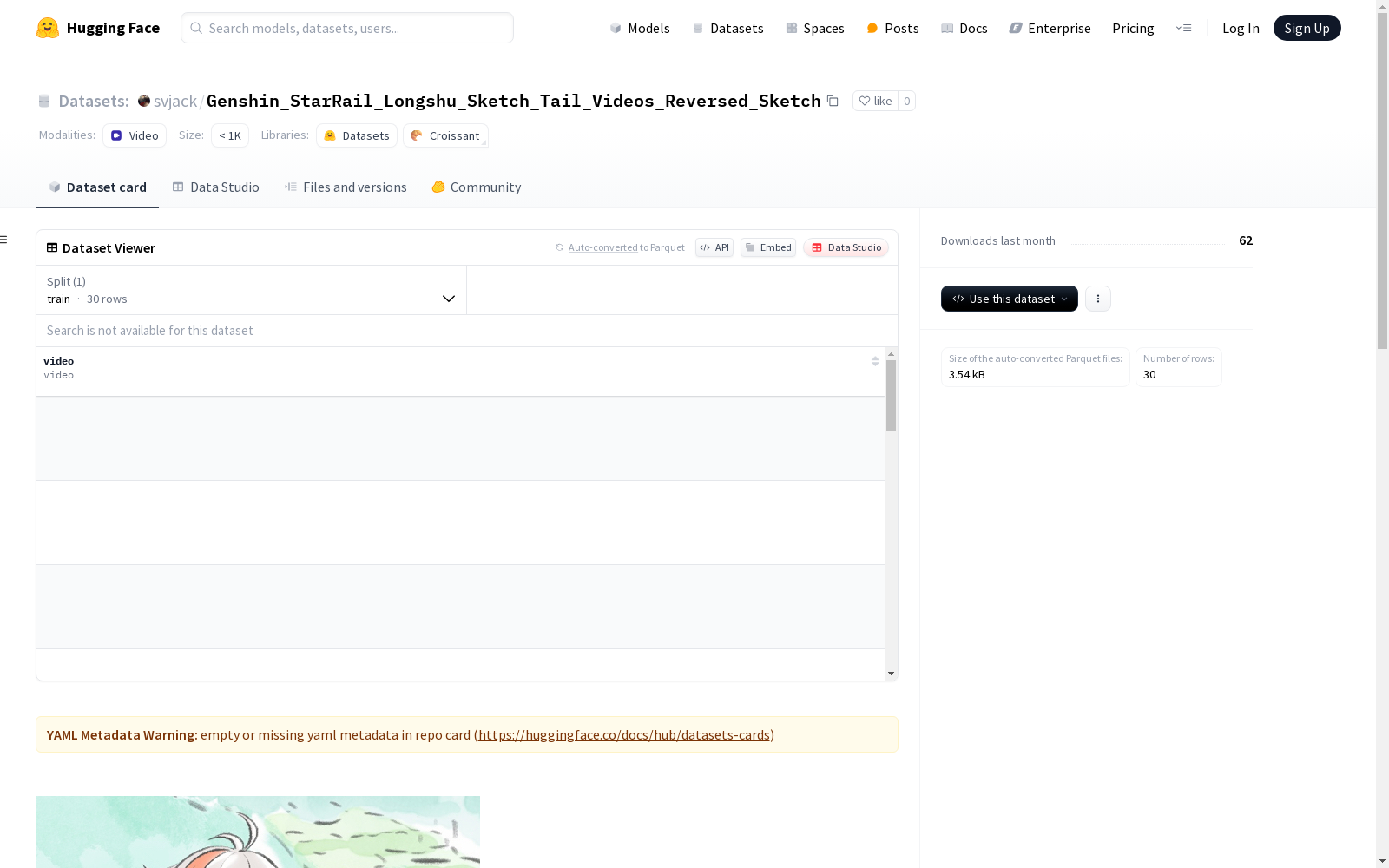Open Posts from the top navigation
The height and width of the screenshot is (868, 1389).
pyautogui.click(x=892, y=28)
